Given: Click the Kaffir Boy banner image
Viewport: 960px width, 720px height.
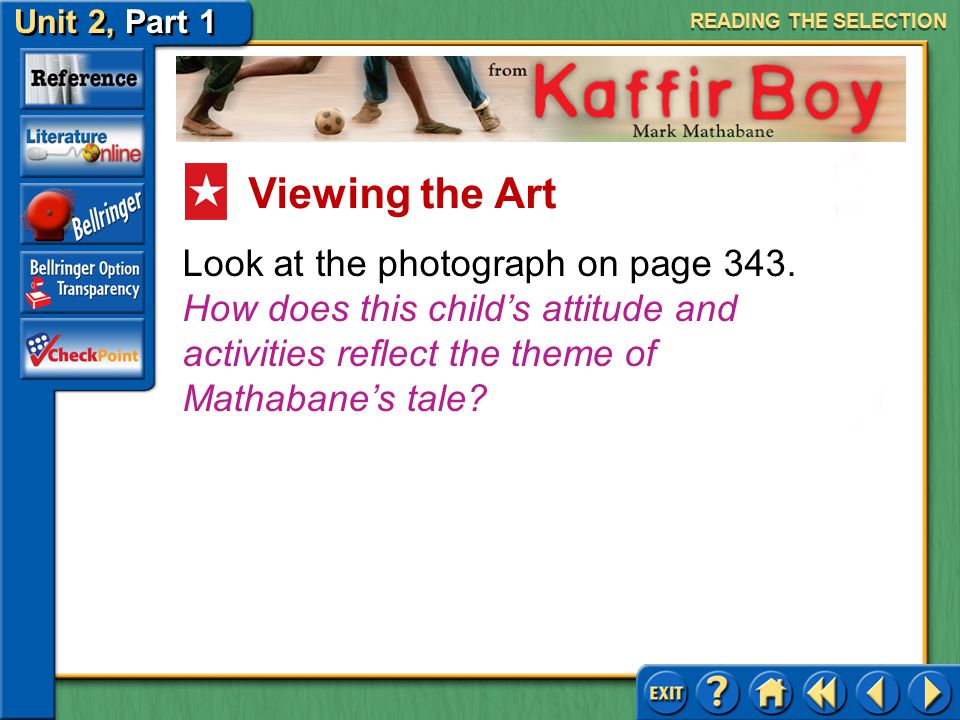Looking at the screenshot, I should point(541,99).
